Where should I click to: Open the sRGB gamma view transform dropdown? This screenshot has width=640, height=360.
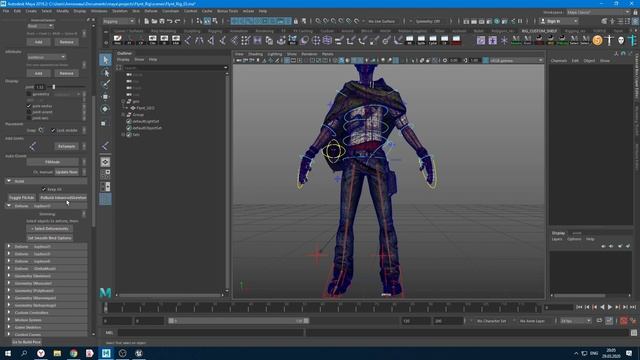point(516,60)
